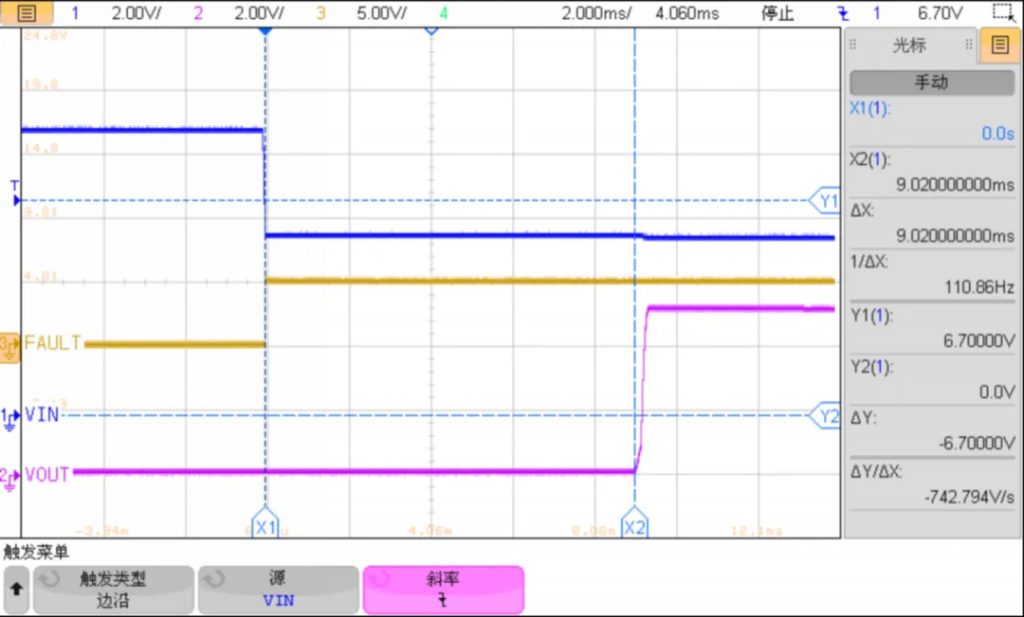The image size is (1024, 617).
Task: Open the orange main menu icon at top-left
Action: pos(27,14)
